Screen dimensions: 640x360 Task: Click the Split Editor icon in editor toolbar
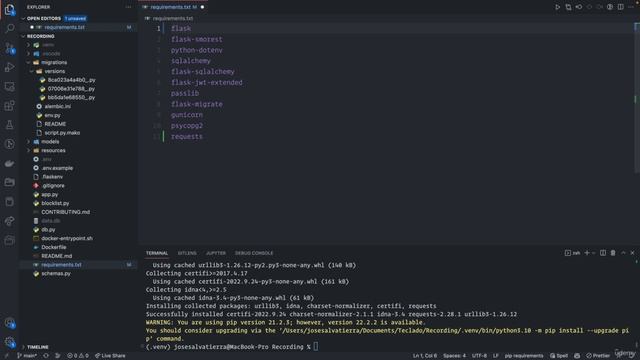tap(620, 7)
